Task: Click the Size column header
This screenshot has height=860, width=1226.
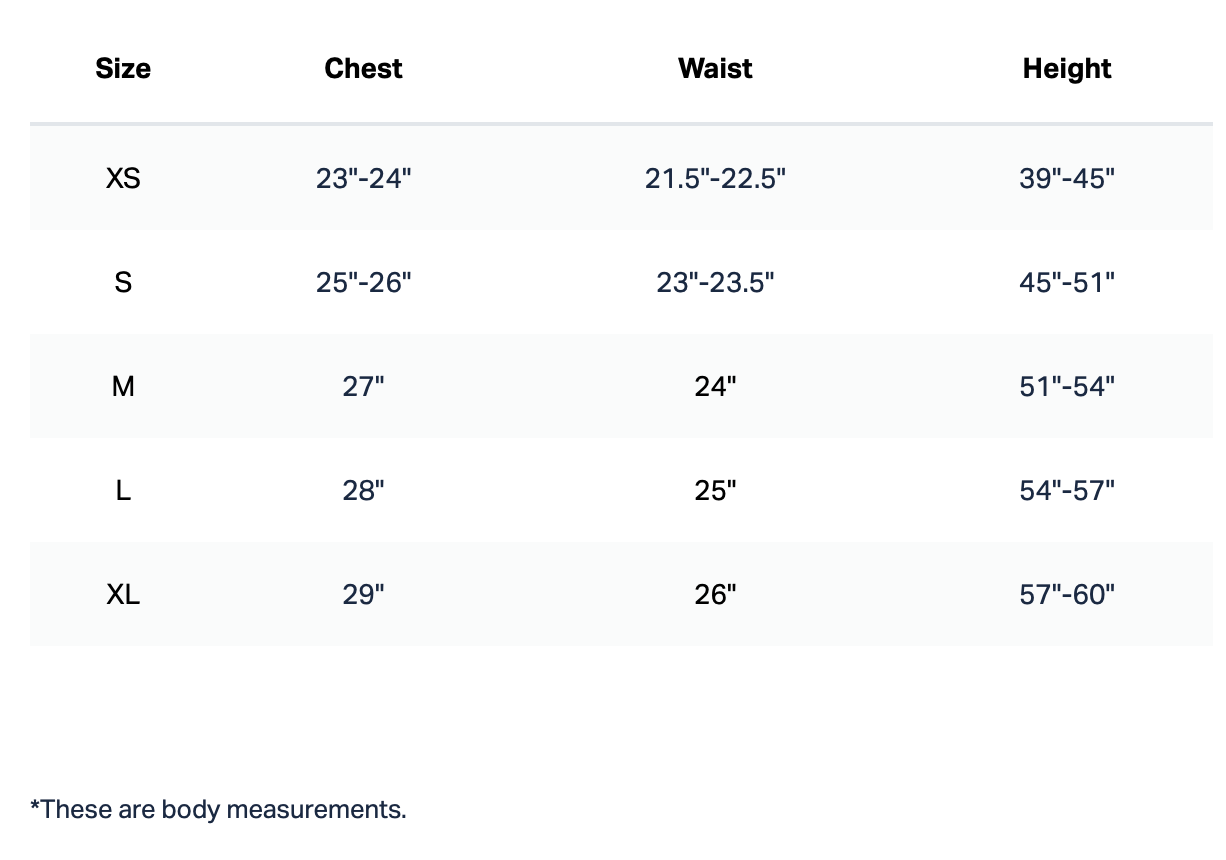Action: 123,69
